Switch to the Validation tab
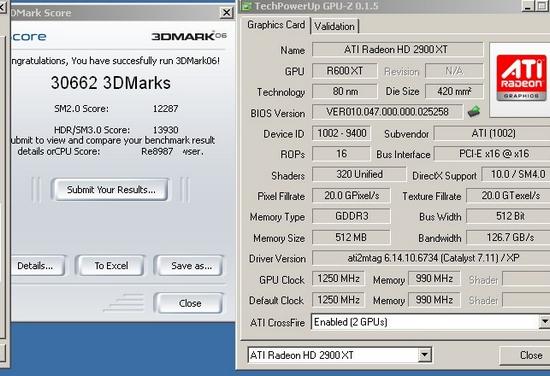Viewport: 550px width, 376px height. [334, 27]
